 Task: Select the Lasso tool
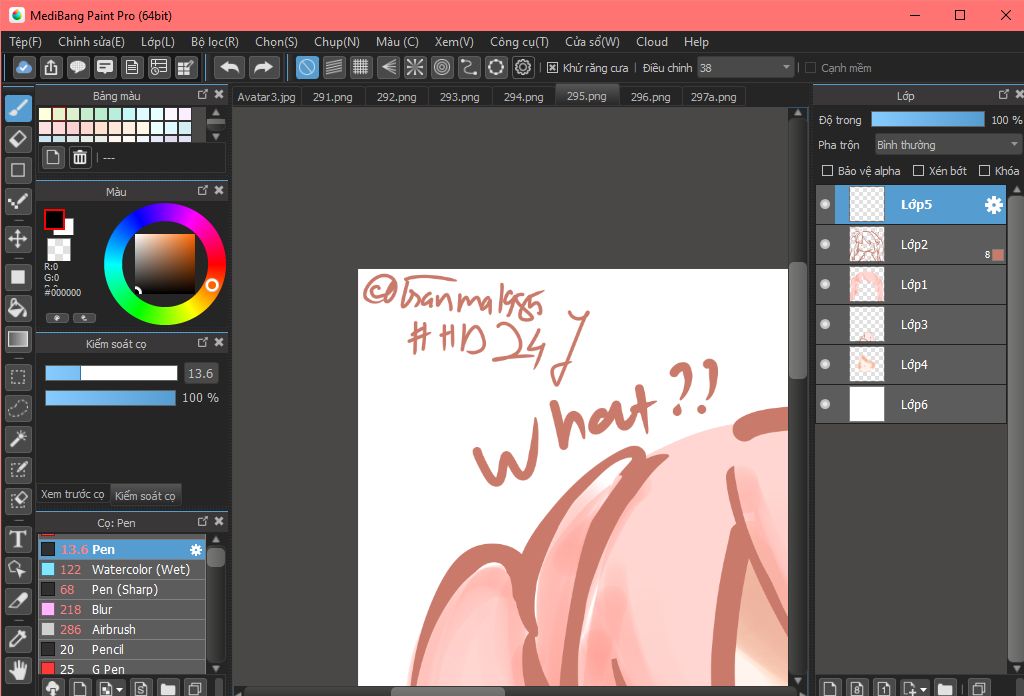coord(18,409)
